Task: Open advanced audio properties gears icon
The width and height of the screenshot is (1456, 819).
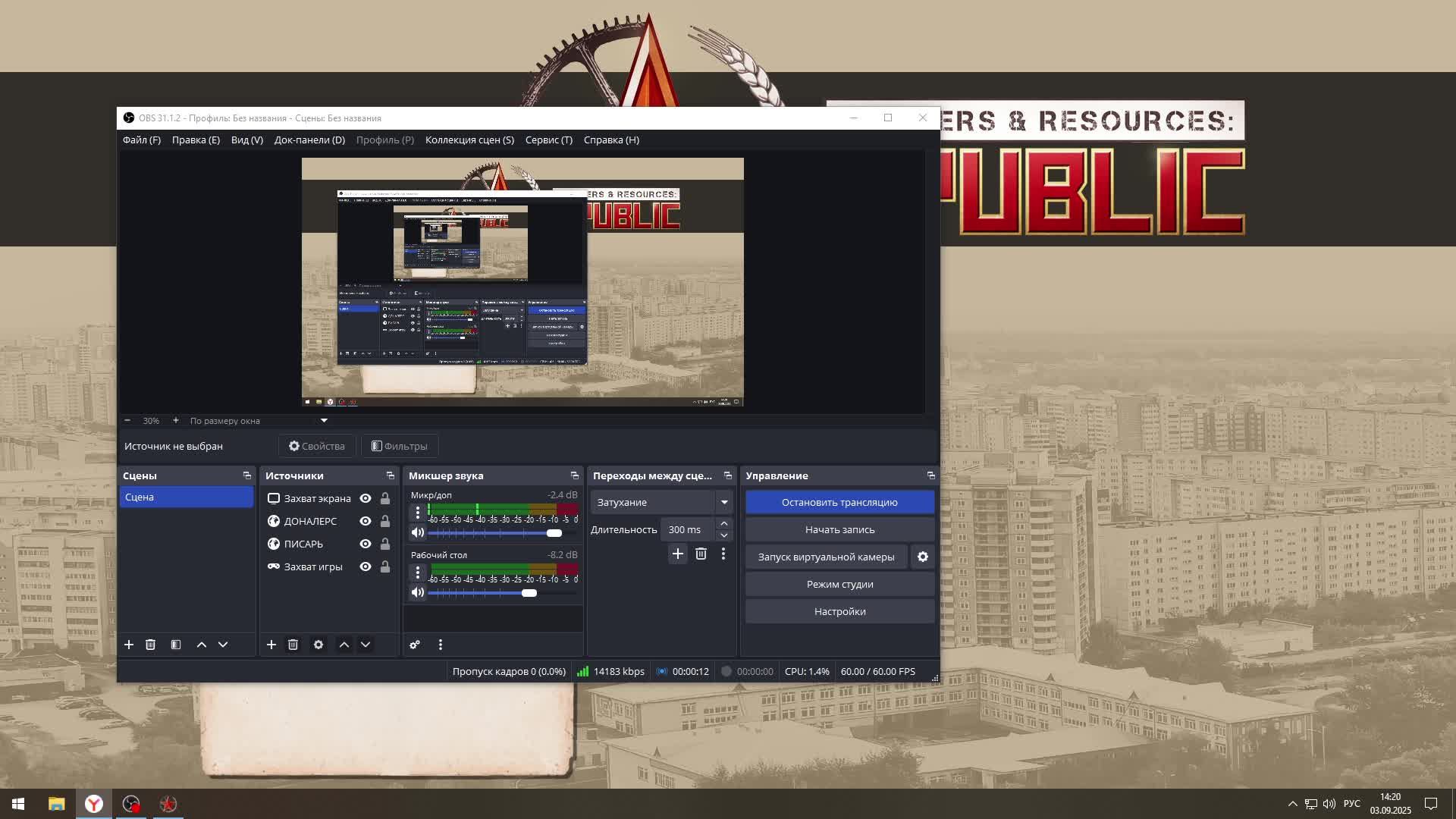Action: tap(415, 645)
